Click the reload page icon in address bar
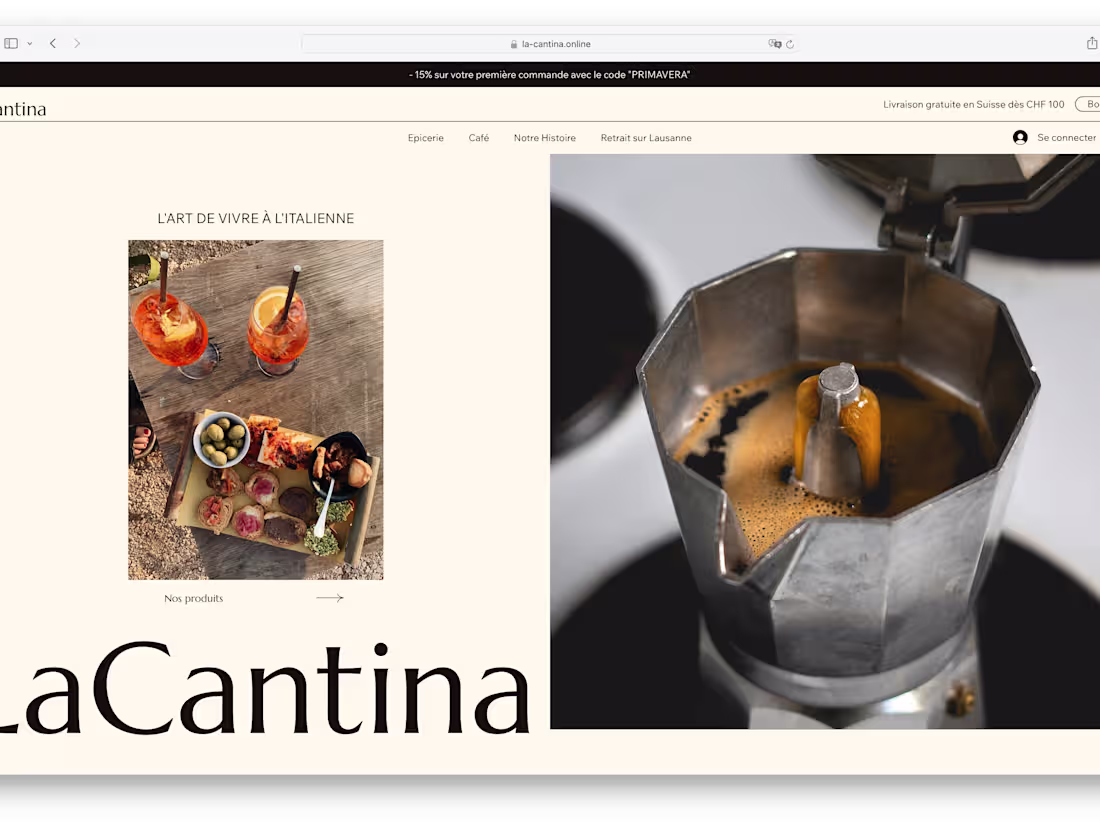The image size is (1100, 825). coord(790,43)
